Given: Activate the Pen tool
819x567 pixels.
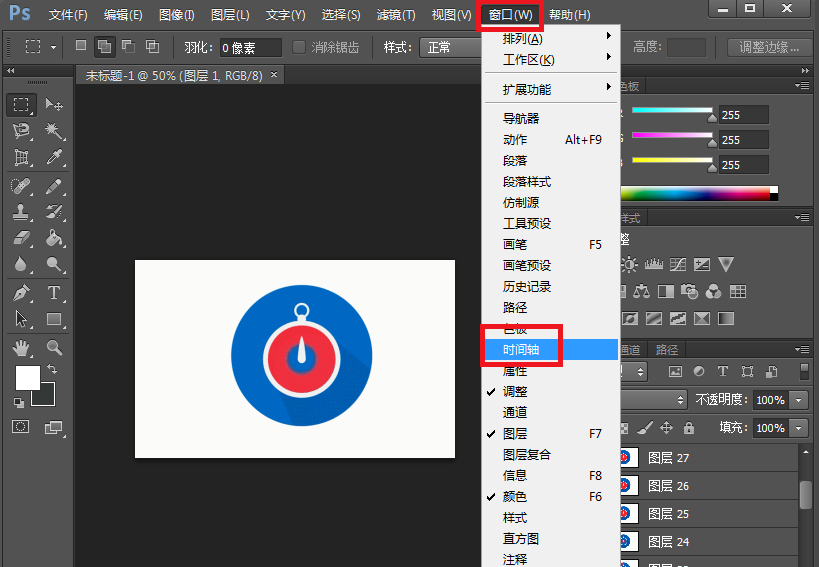Looking at the screenshot, I should (21, 293).
